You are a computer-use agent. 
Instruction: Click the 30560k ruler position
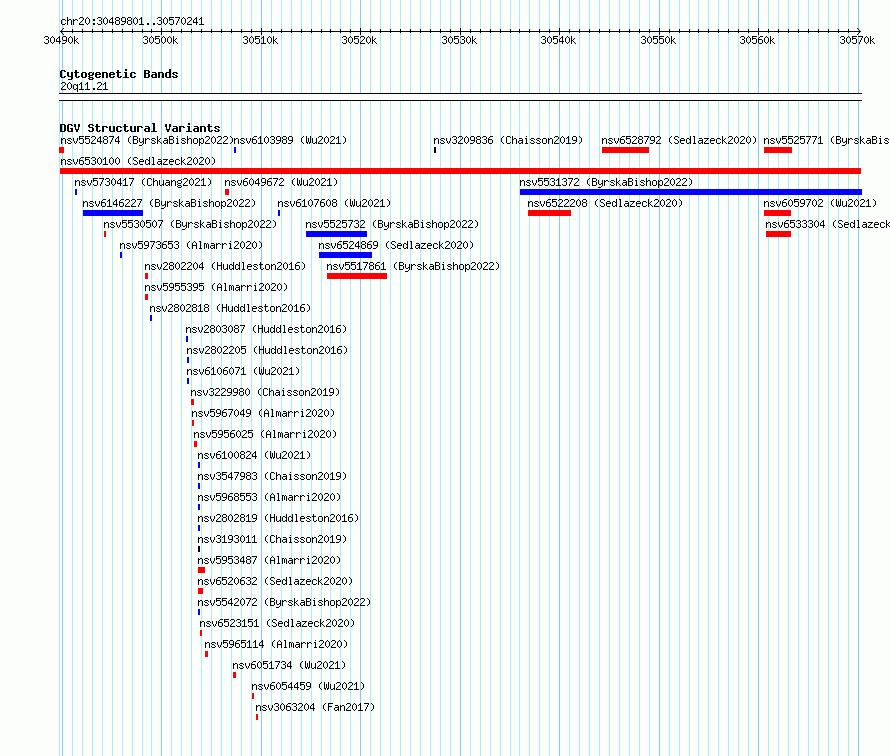pos(758,40)
